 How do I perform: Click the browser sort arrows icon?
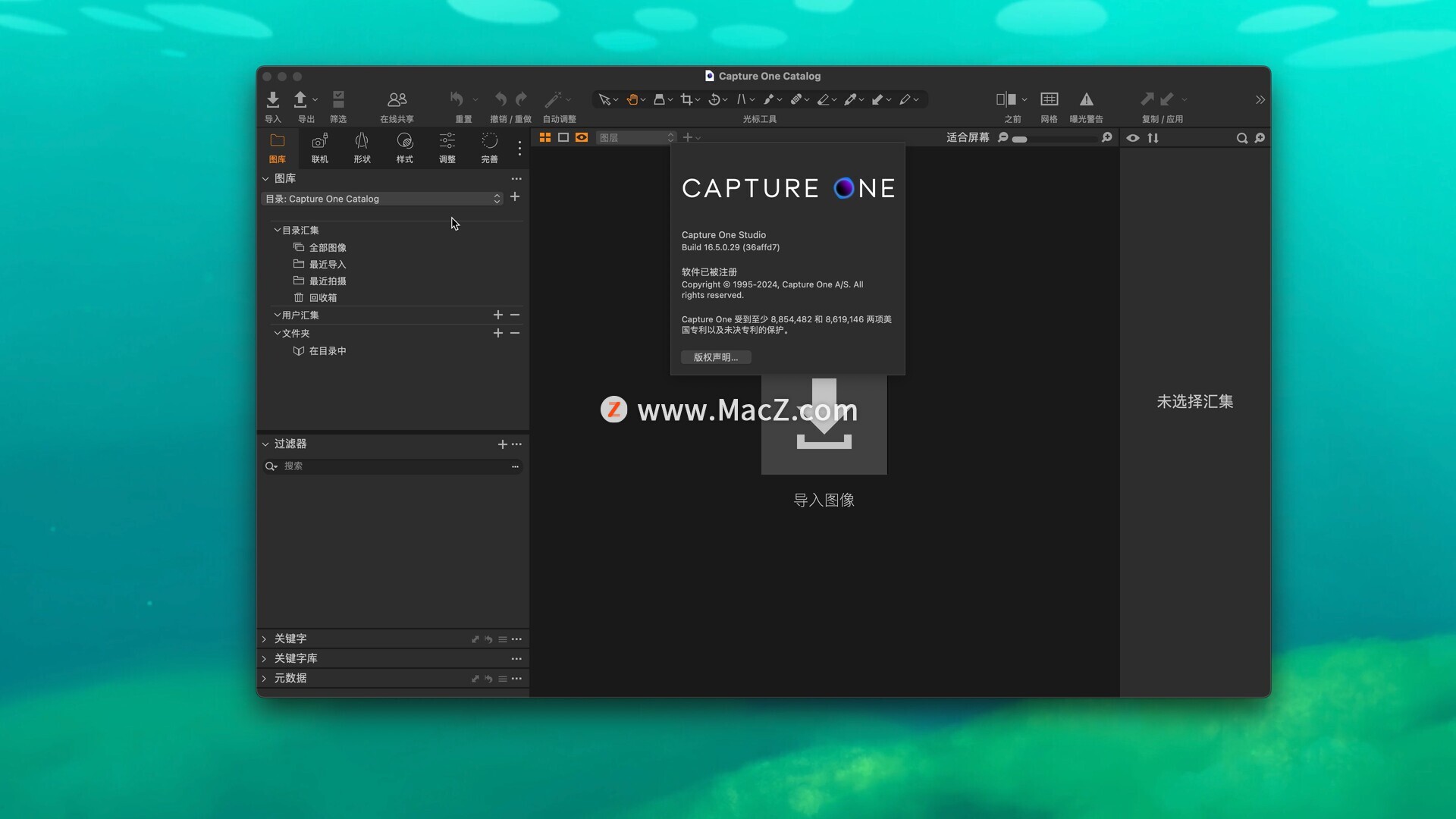click(x=1153, y=138)
